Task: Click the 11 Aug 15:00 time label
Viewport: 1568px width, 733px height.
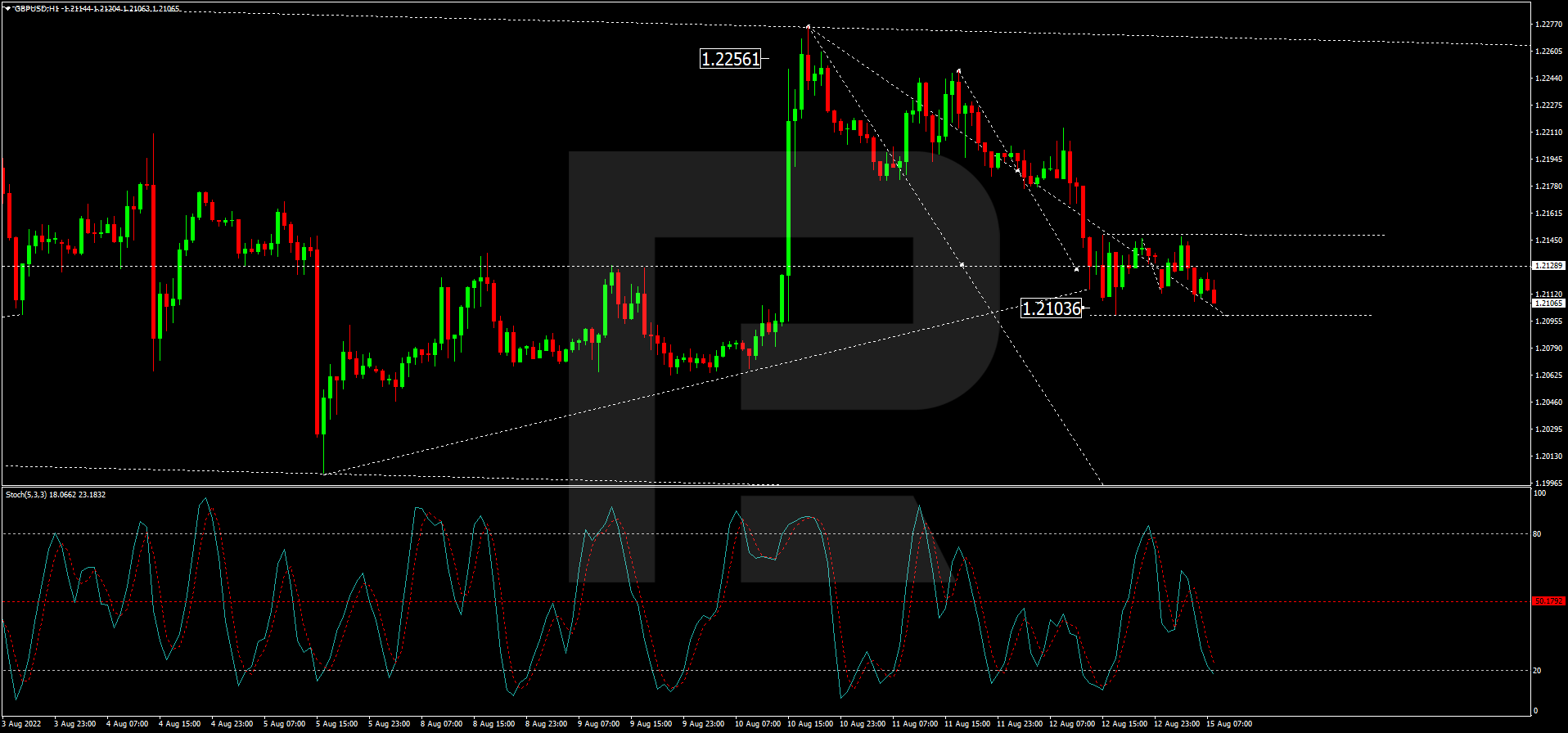Action: pos(967,724)
